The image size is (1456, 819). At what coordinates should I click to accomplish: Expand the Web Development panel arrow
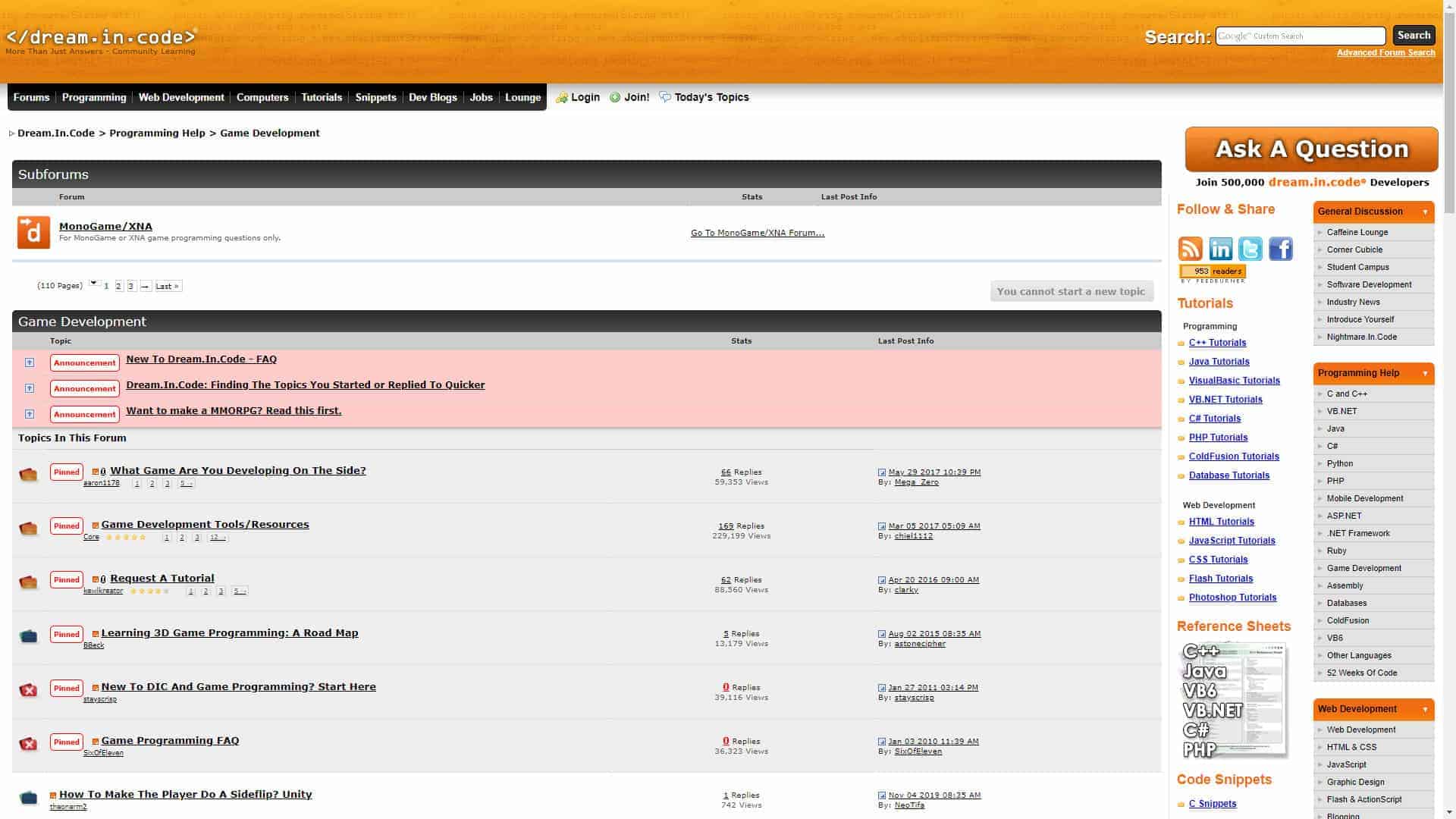click(x=1424, y=710)
